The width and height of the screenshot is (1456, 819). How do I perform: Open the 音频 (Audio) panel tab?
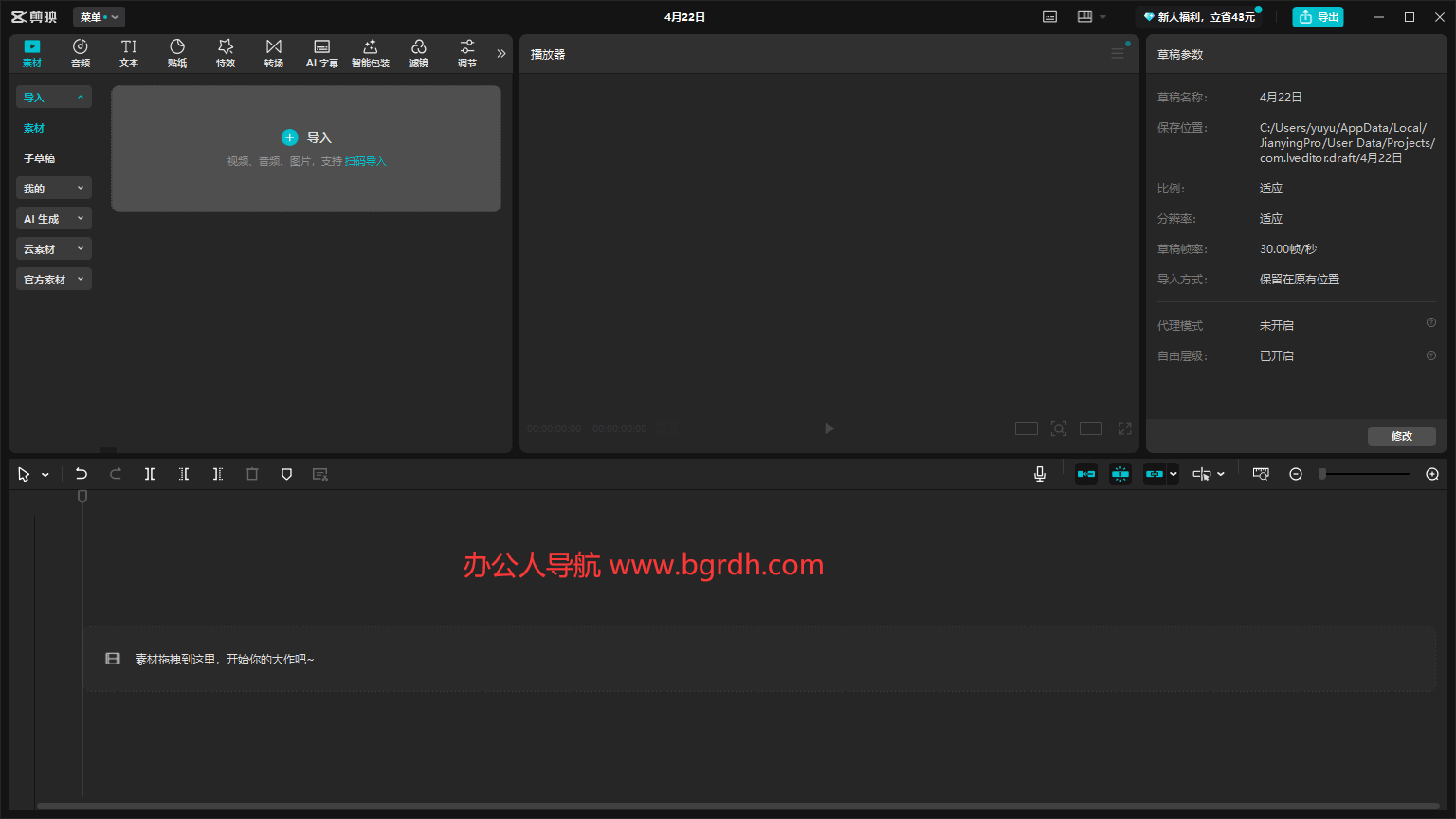(x=81, y=53)
